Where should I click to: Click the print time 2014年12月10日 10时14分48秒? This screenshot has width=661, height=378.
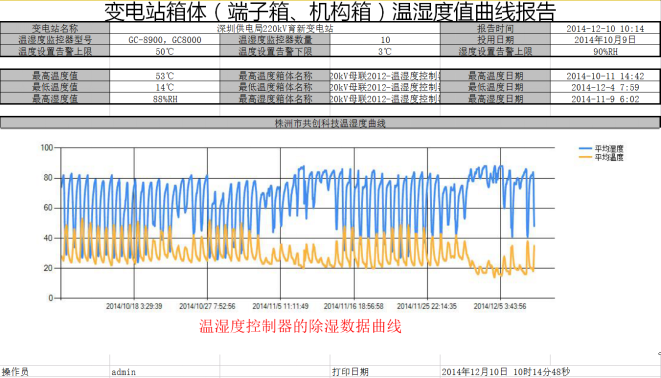(x=505, y=372)
